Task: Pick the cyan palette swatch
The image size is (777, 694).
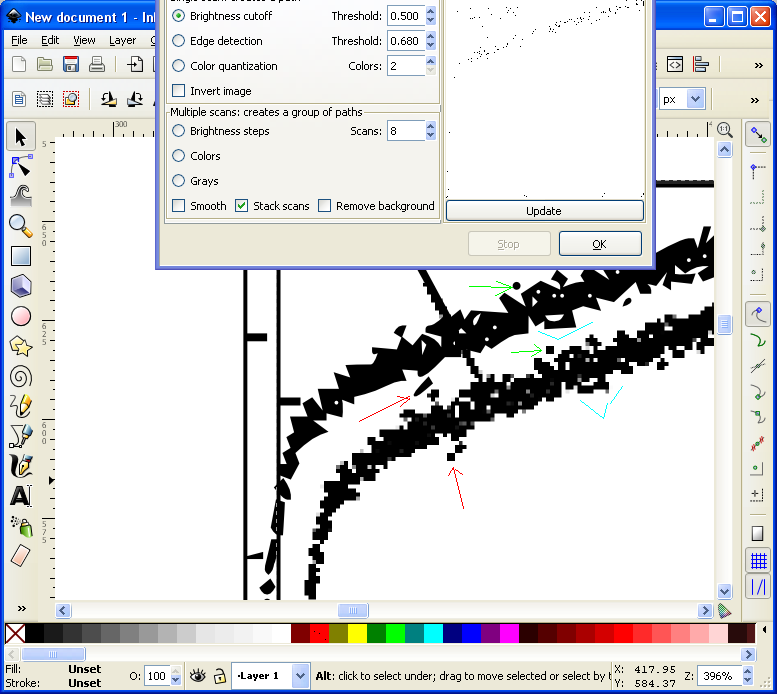Action: click(433, 633)
